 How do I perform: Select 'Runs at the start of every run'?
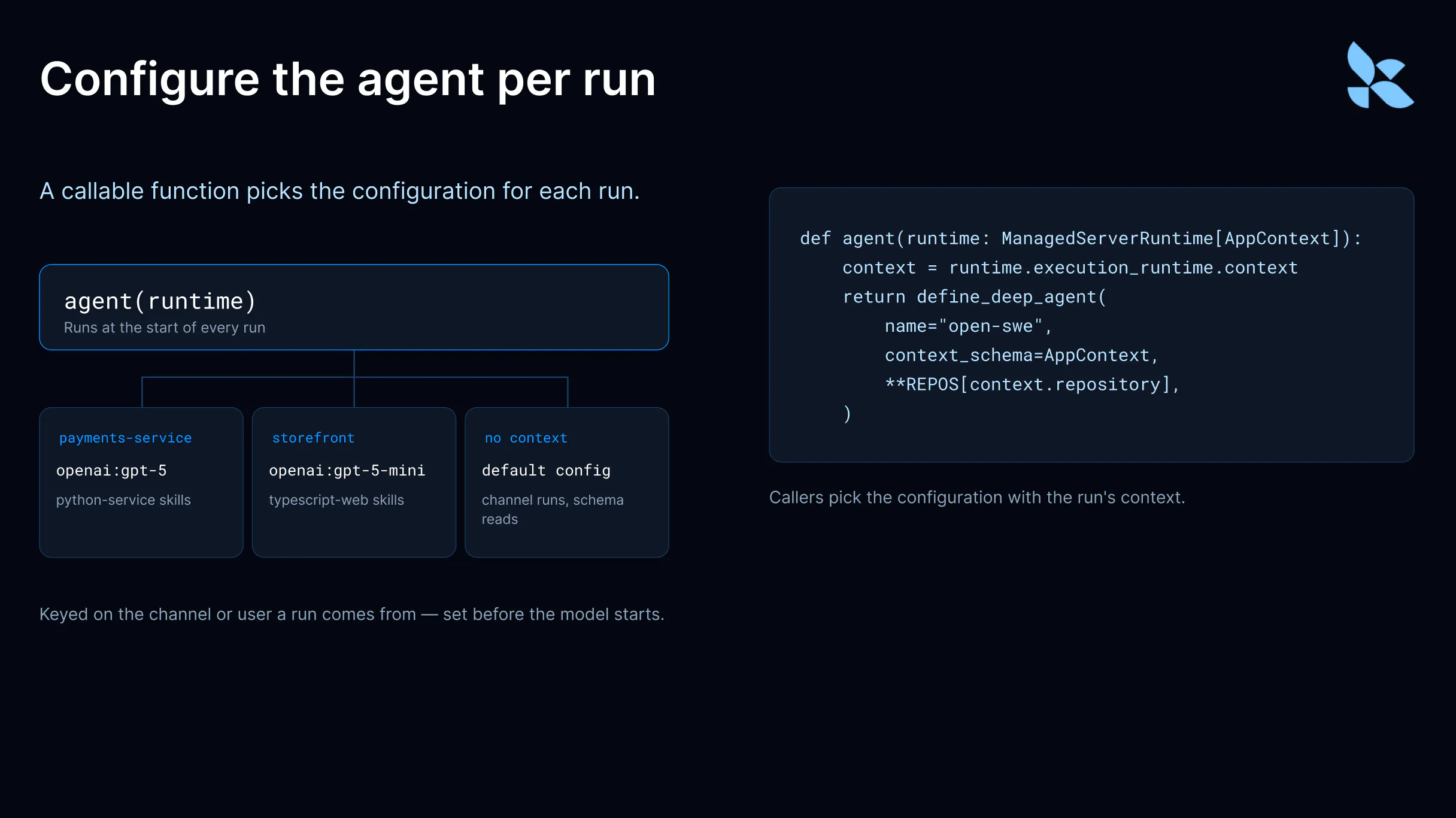point(165,328)
